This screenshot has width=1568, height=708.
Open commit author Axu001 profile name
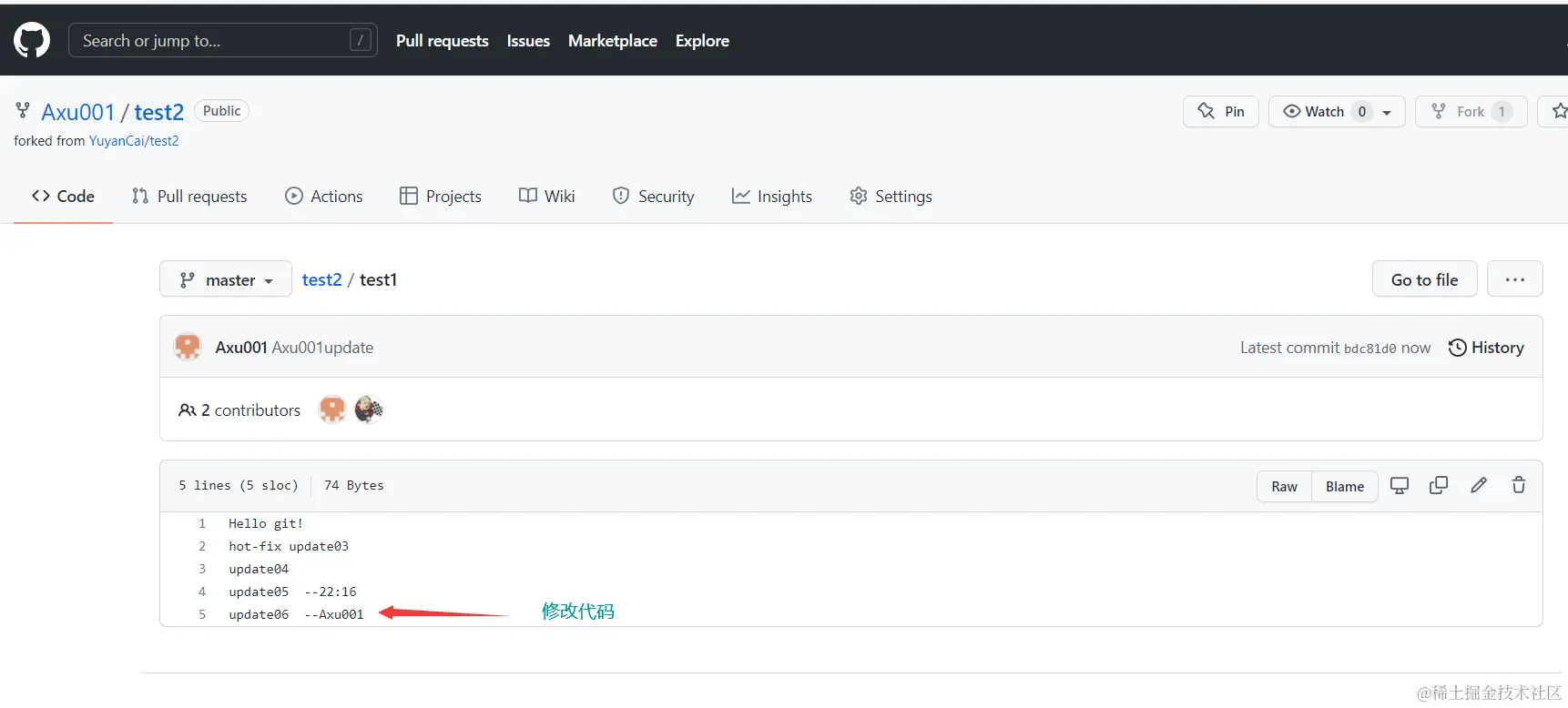241,348
